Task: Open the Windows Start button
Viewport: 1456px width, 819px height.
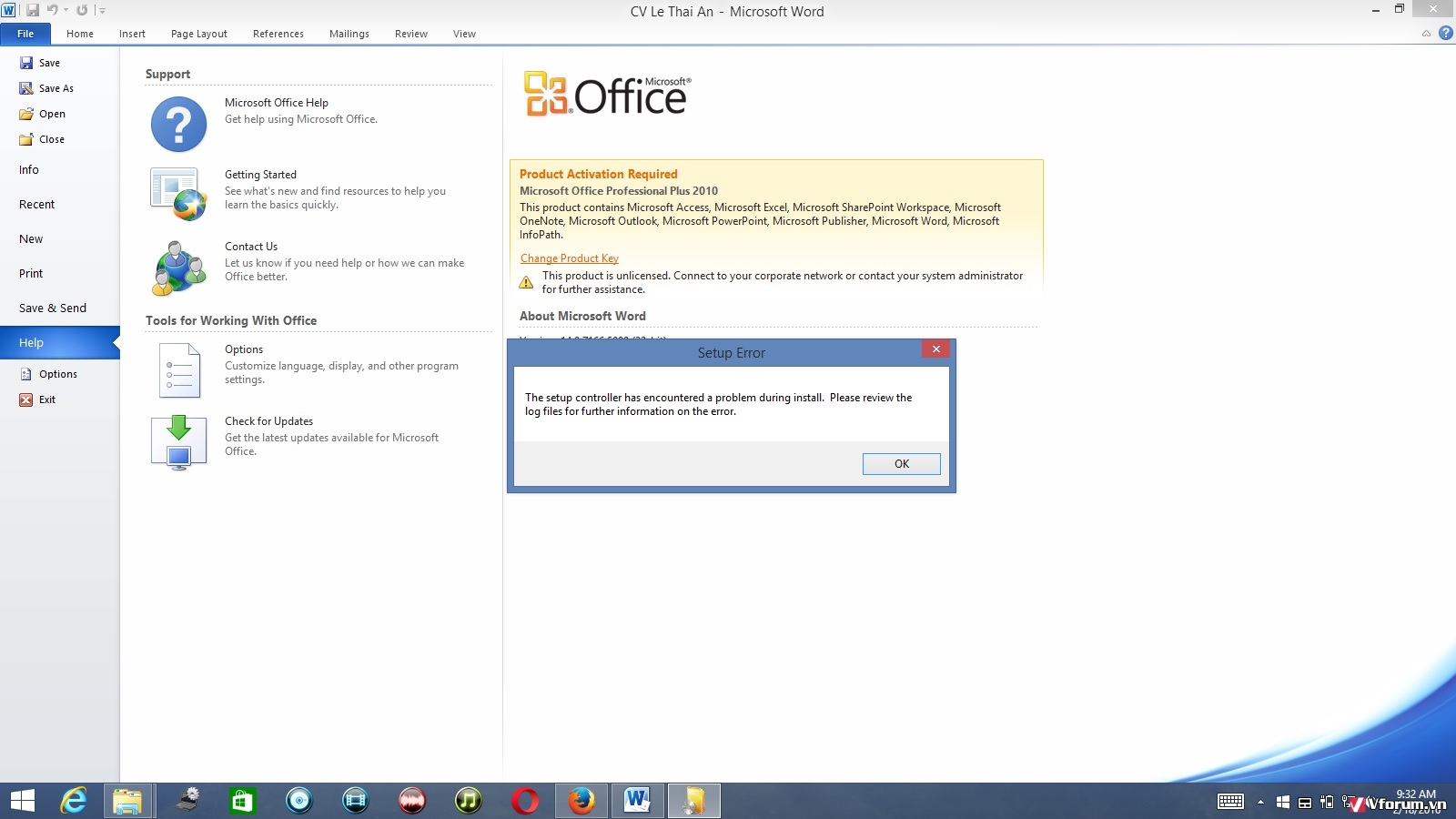Action: [22, 801]
